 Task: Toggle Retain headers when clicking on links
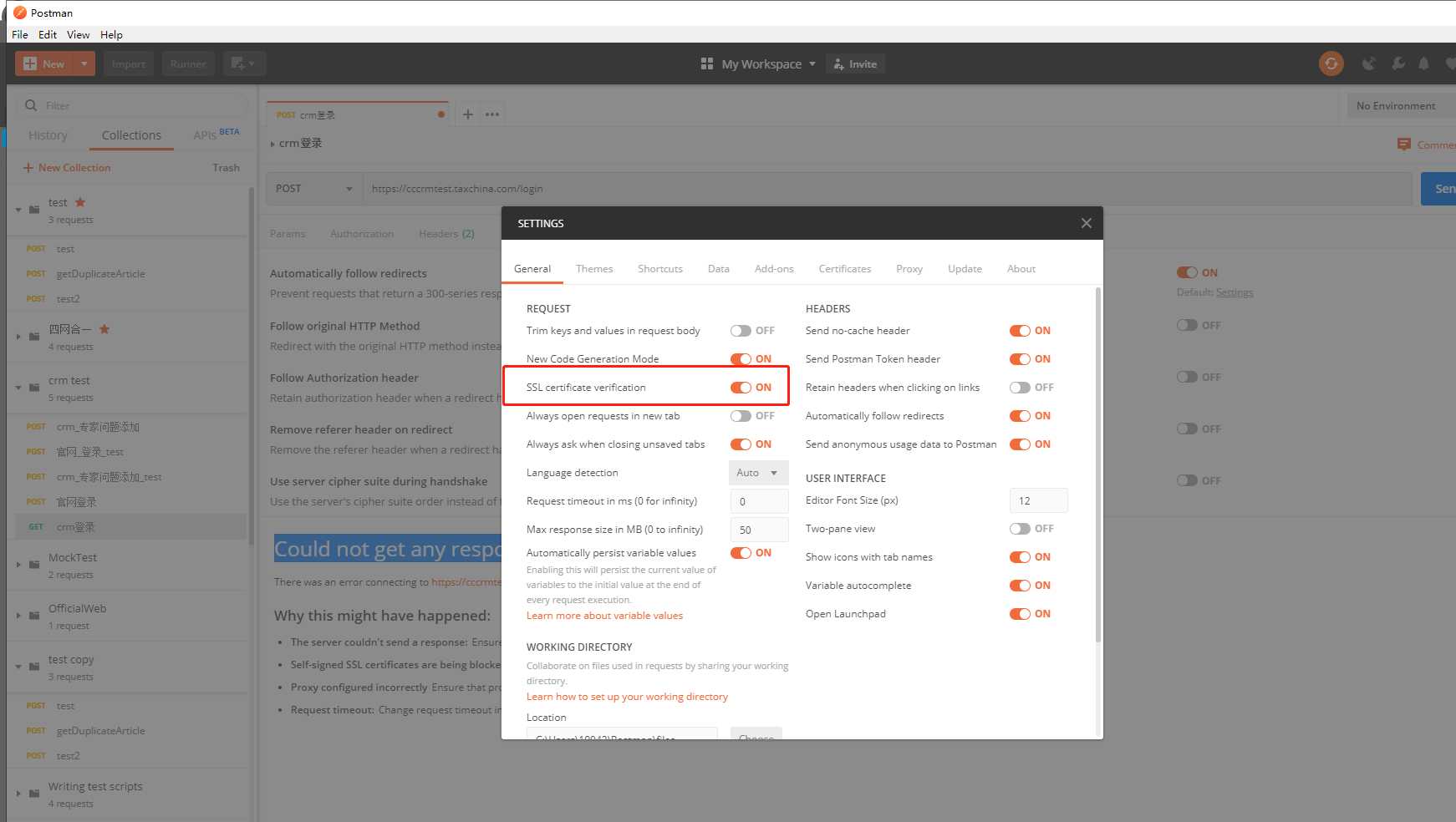pos(1020,388)
